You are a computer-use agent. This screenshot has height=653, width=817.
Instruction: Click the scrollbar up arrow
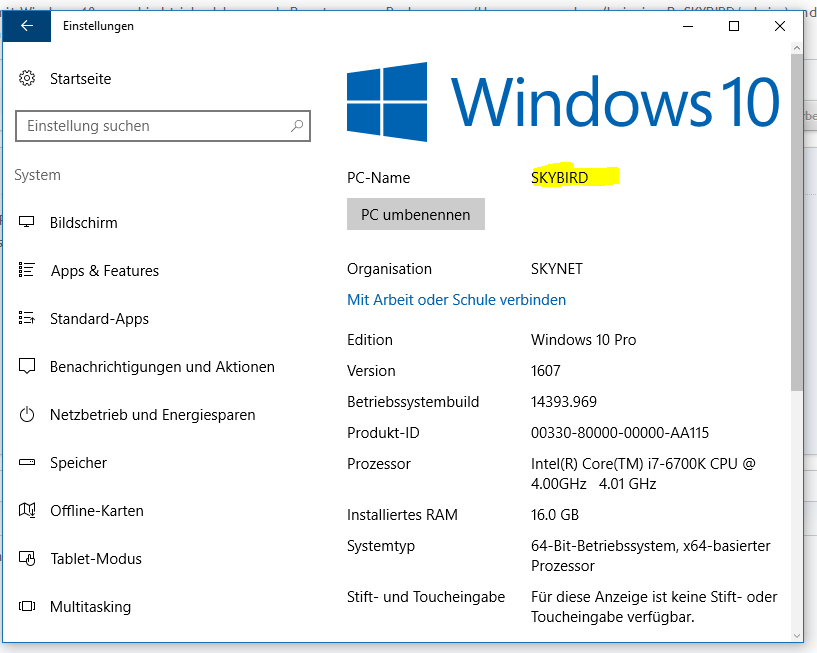pos(796,47)
